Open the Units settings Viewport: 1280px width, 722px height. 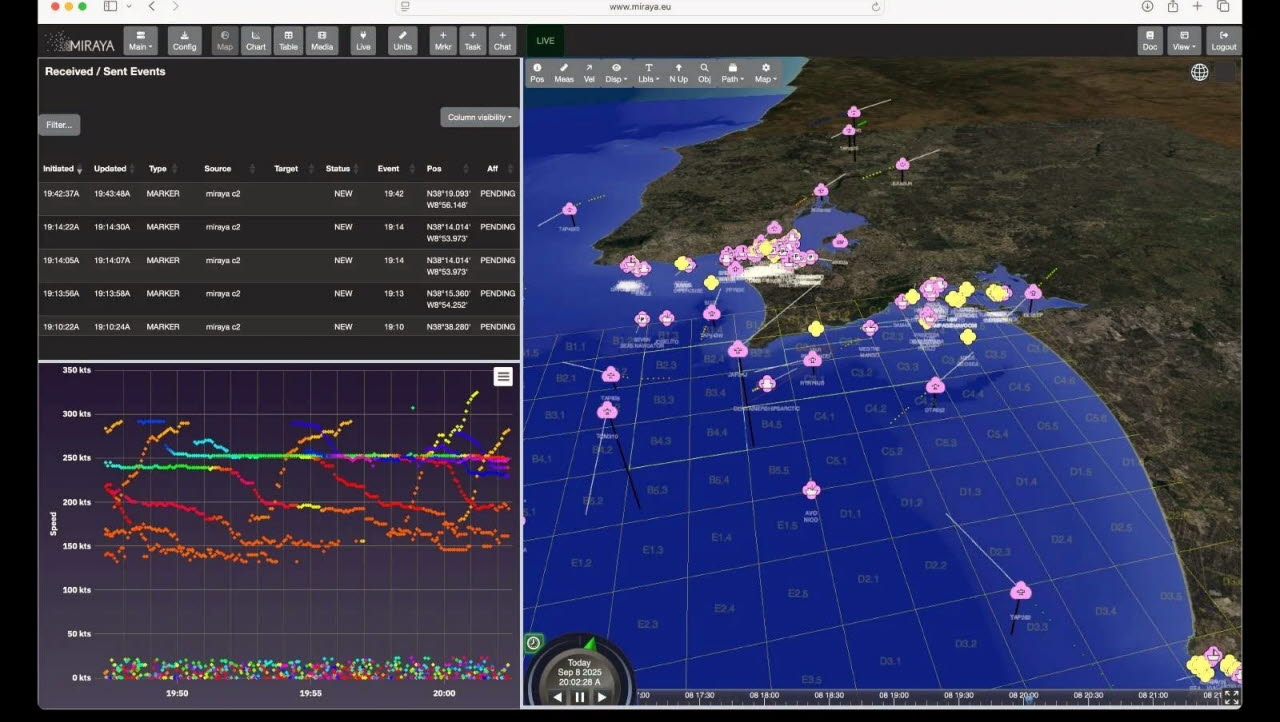[402, 41]
